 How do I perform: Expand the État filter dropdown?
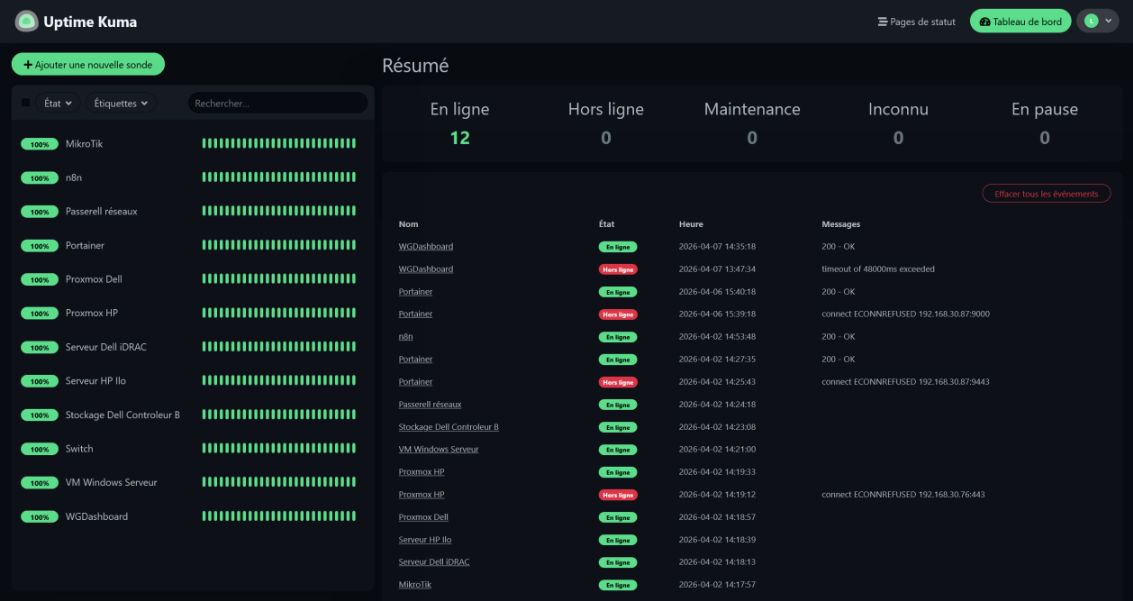[58, 103]
